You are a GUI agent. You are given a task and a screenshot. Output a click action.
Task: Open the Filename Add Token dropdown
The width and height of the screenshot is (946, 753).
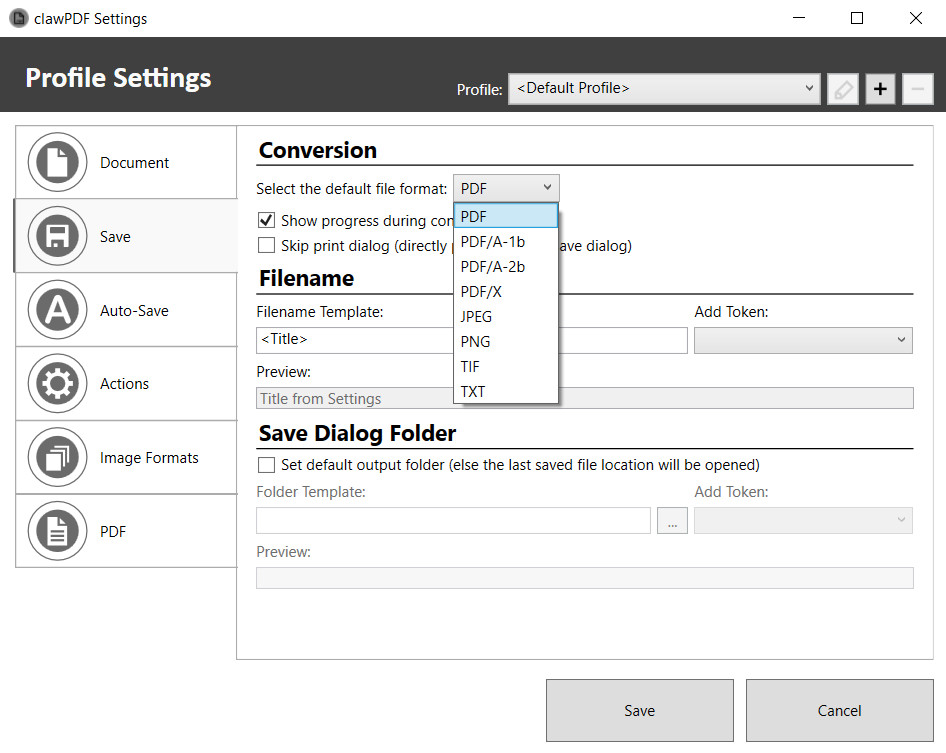(803, 340)
